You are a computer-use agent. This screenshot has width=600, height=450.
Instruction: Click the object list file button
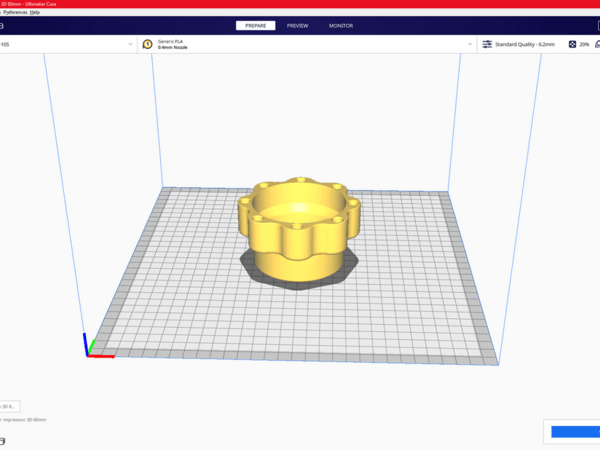8,406
